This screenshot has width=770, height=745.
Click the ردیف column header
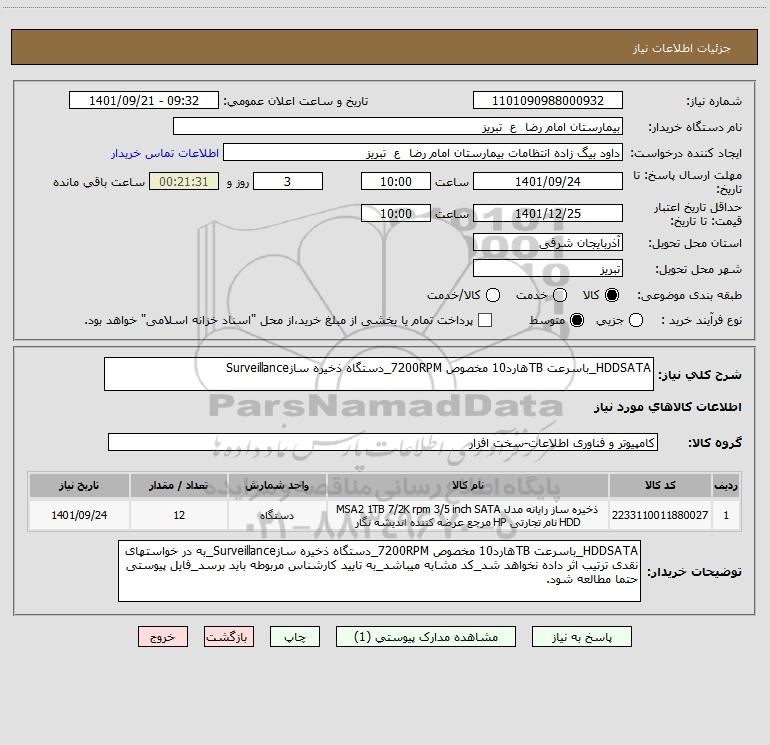pyautogui.click(x=726, y=485)
